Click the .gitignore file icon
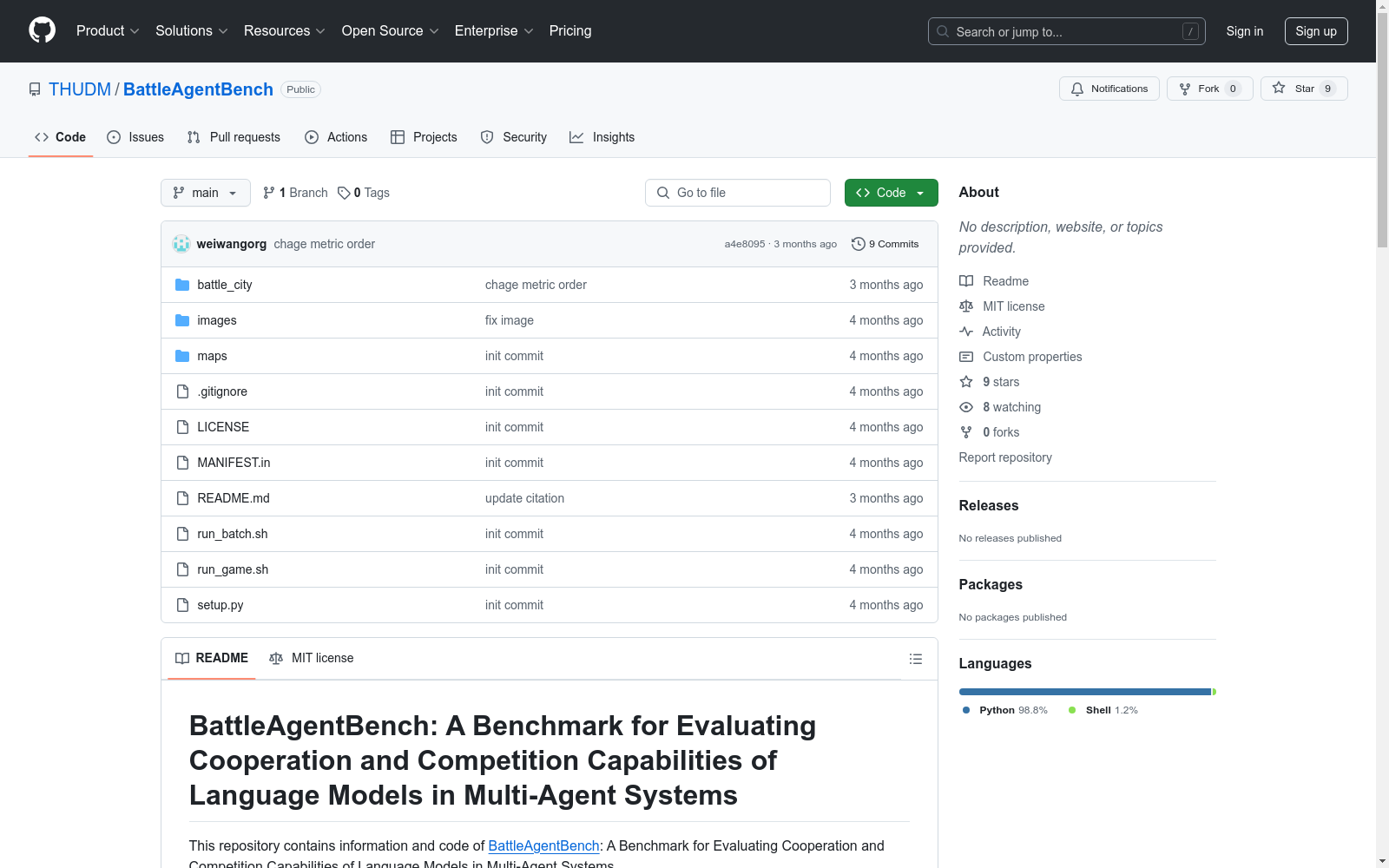The width and height of the screenshot is (1389, 868). (182, 391)
